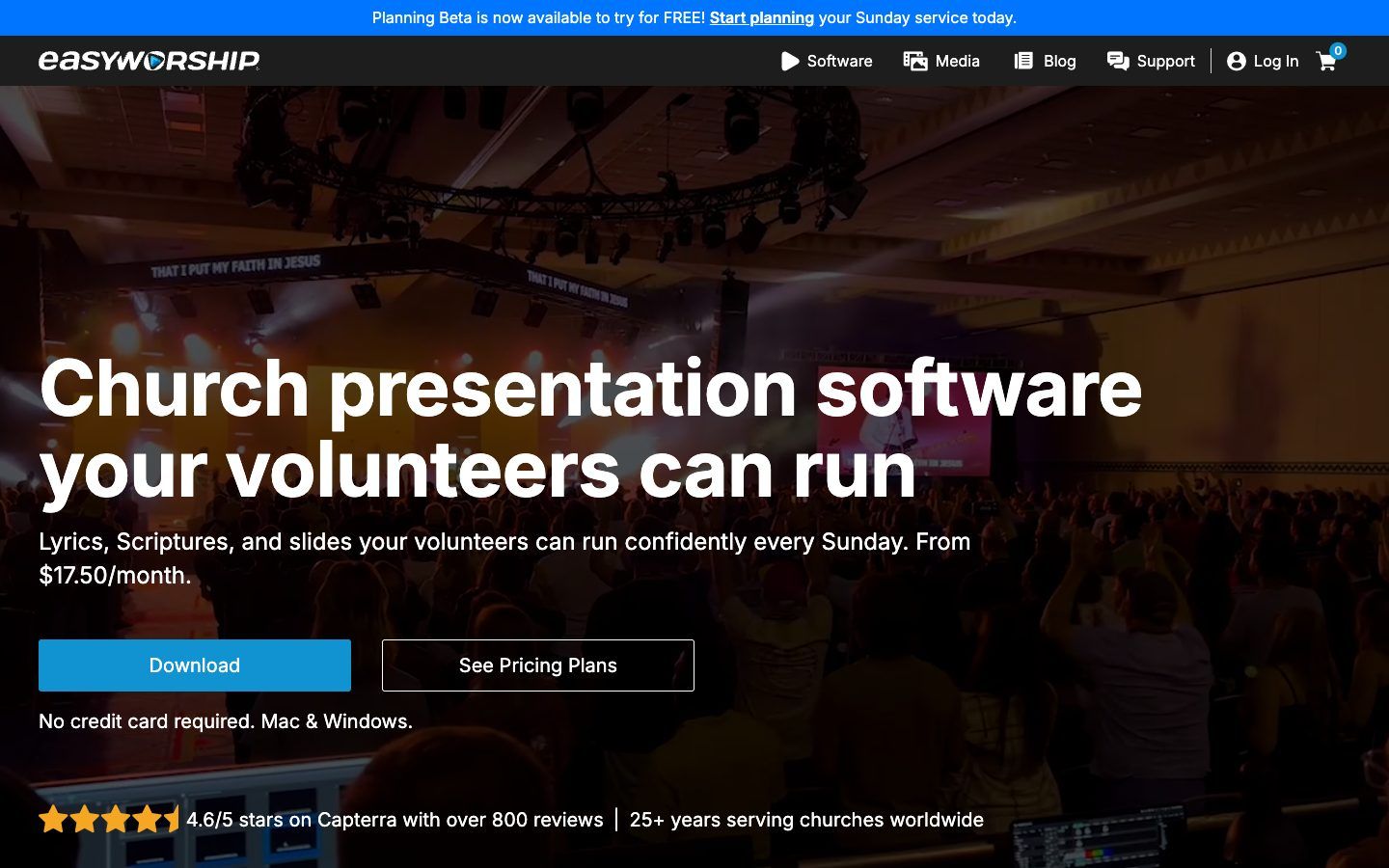Open See Pricing Plans button
The height and width of the screenshot is (868, 1389).
click(x=538, y=665)
